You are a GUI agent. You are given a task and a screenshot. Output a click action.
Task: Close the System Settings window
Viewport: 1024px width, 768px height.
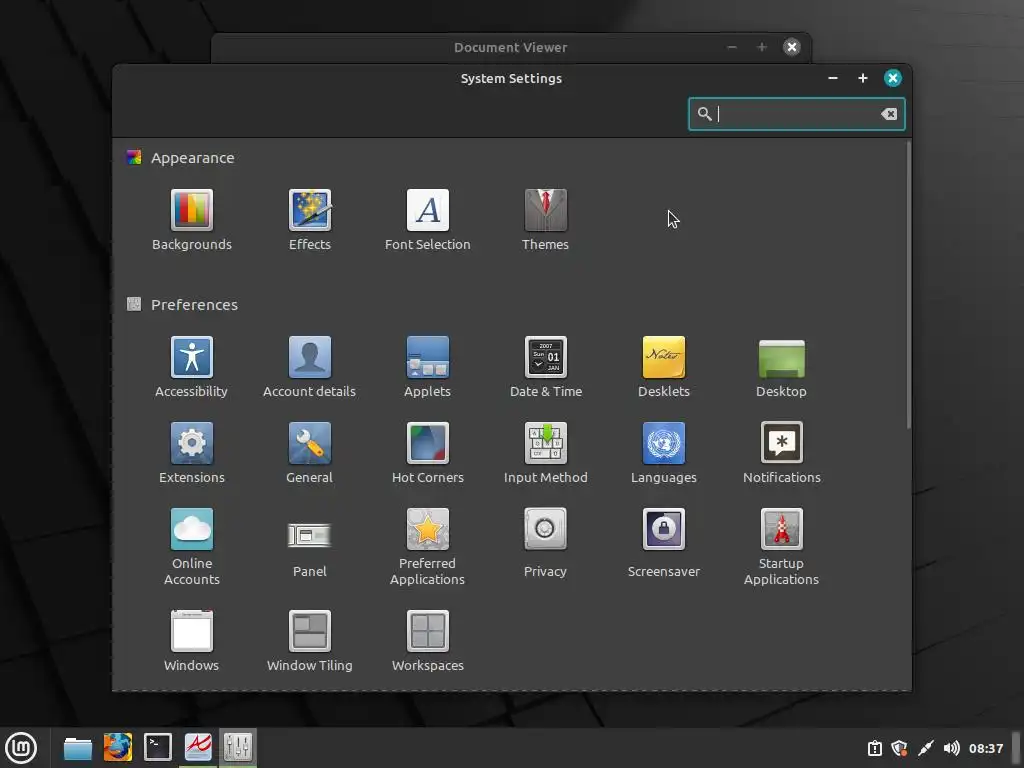[893, 78]
